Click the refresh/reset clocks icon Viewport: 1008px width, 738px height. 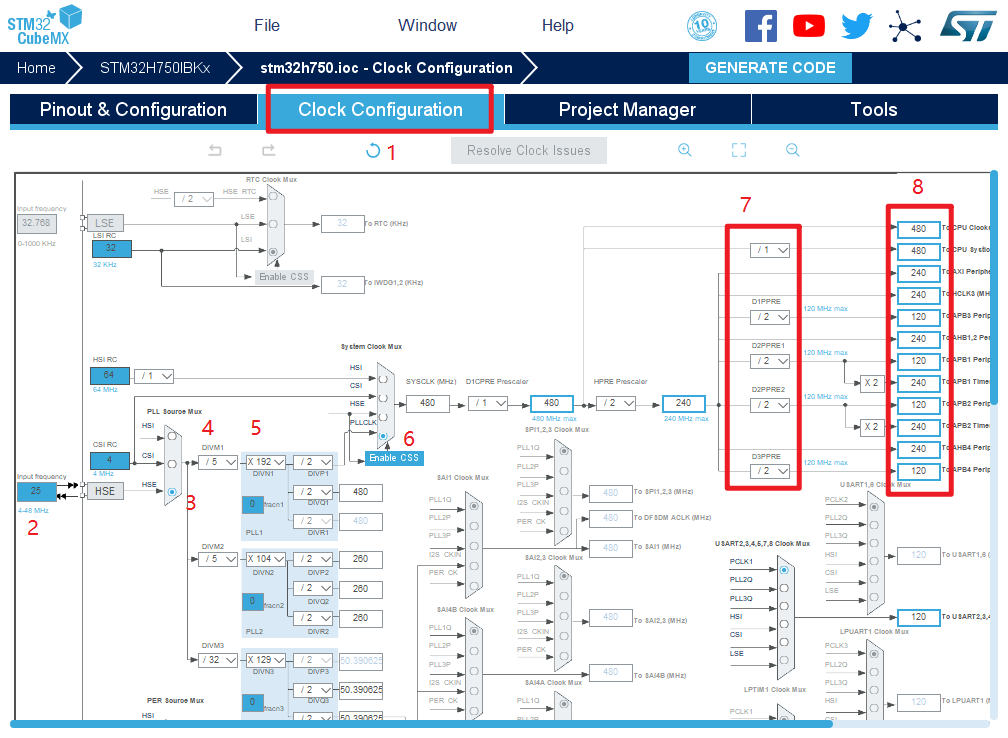click(373, 151)
